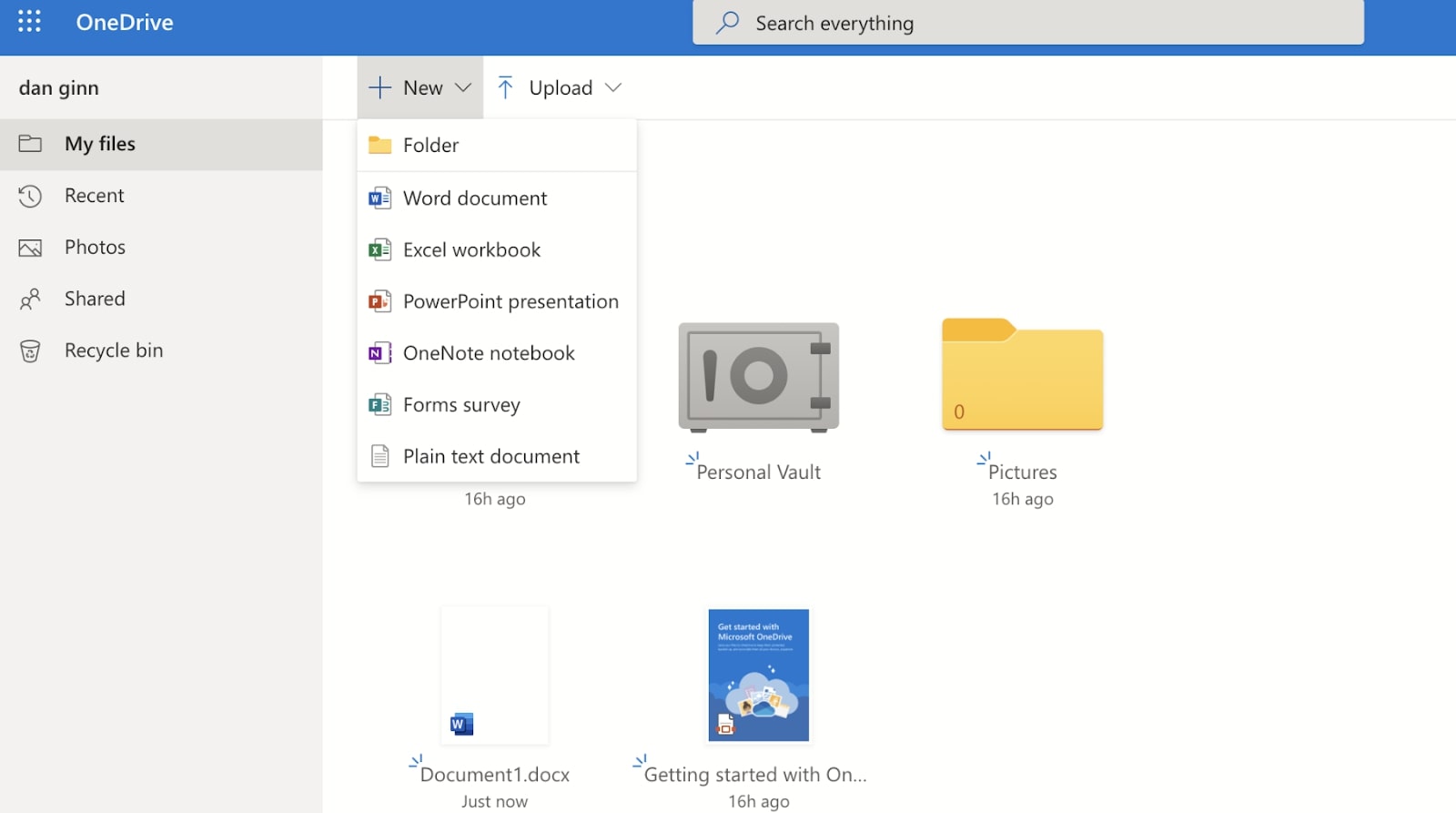
Task: Click Word badge on Document1 thumbnail
Action: pos(461,725)
